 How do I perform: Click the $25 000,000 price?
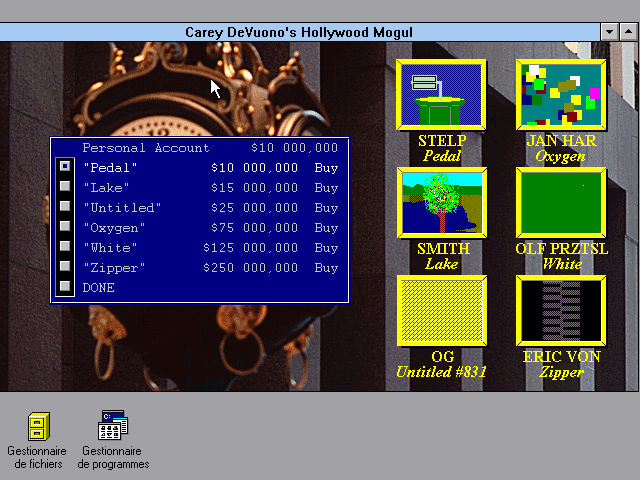[x=254, y=208]
